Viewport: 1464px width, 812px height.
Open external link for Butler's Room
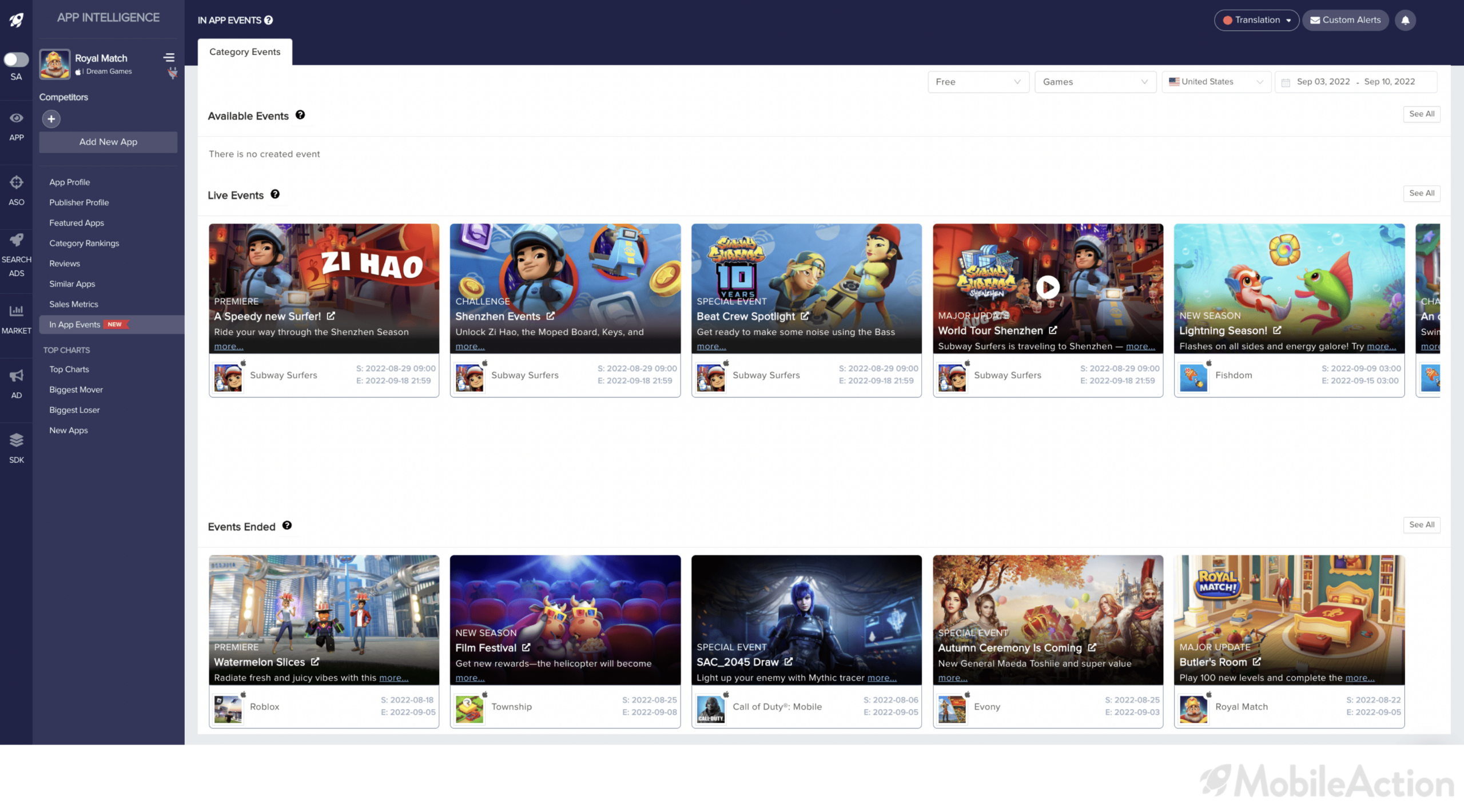(1256, 662)
